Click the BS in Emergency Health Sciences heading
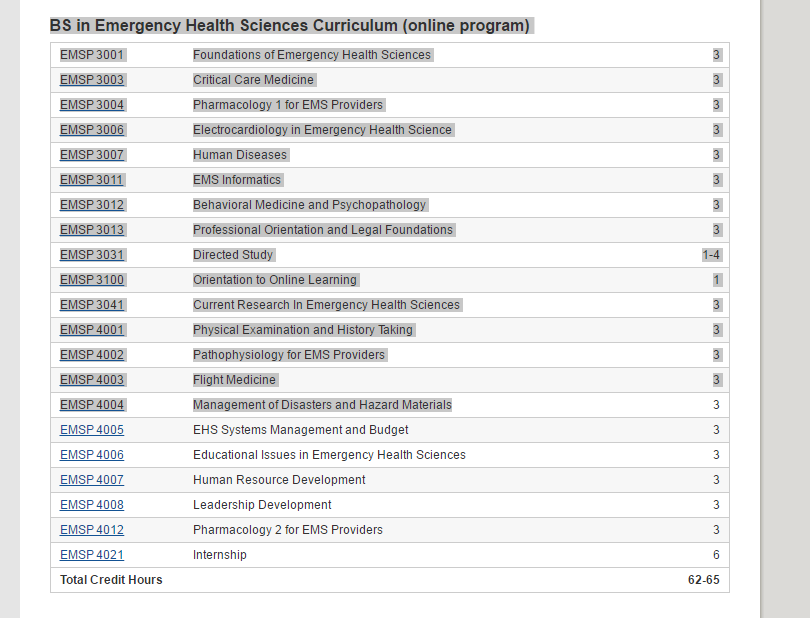810x618 pixels. (290, 26)
